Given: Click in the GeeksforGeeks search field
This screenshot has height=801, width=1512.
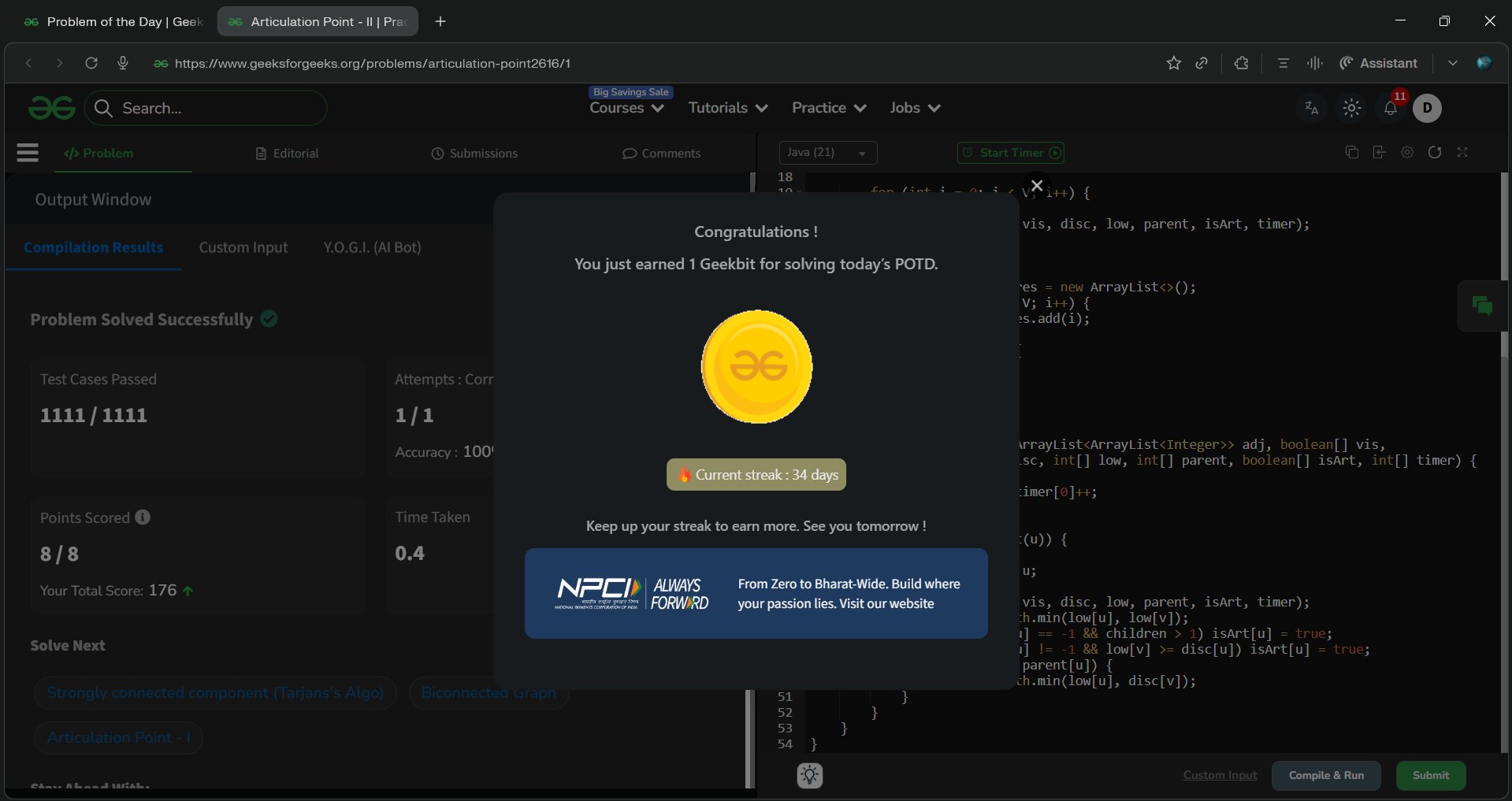Looking at the screenshot, I should [217, 109].
